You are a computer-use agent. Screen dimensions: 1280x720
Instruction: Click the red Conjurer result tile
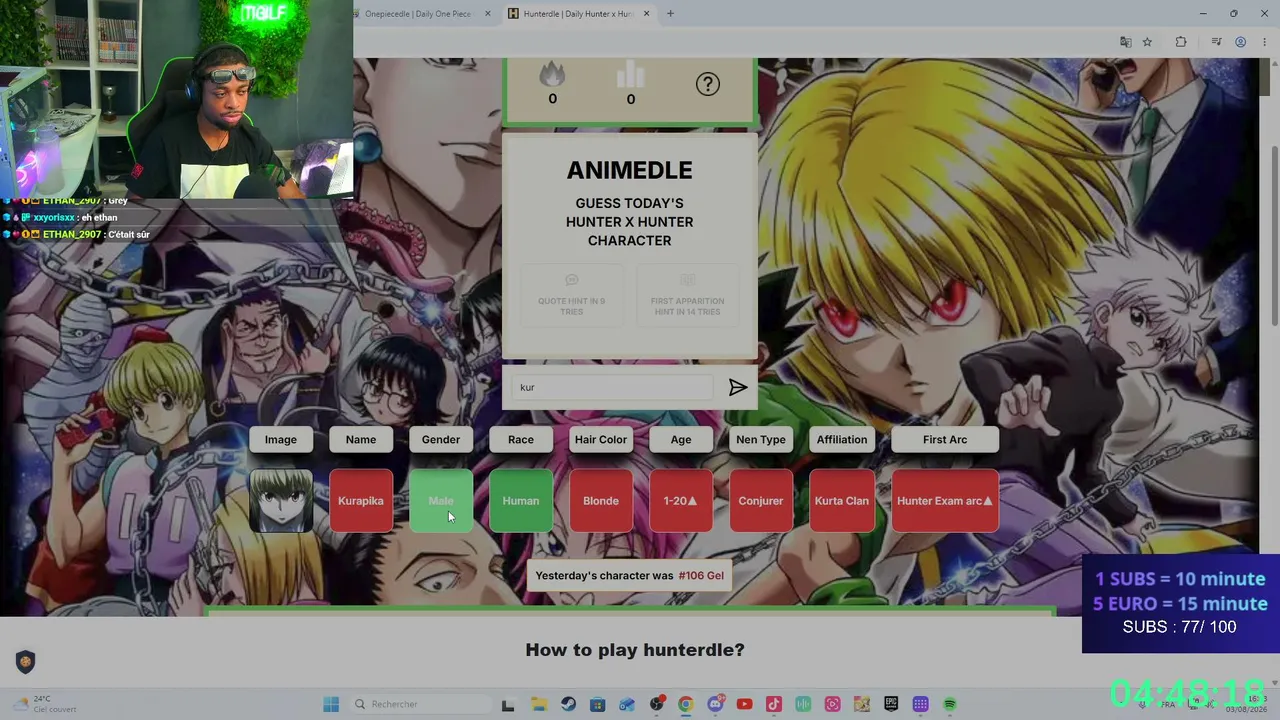tap(761, 501)
